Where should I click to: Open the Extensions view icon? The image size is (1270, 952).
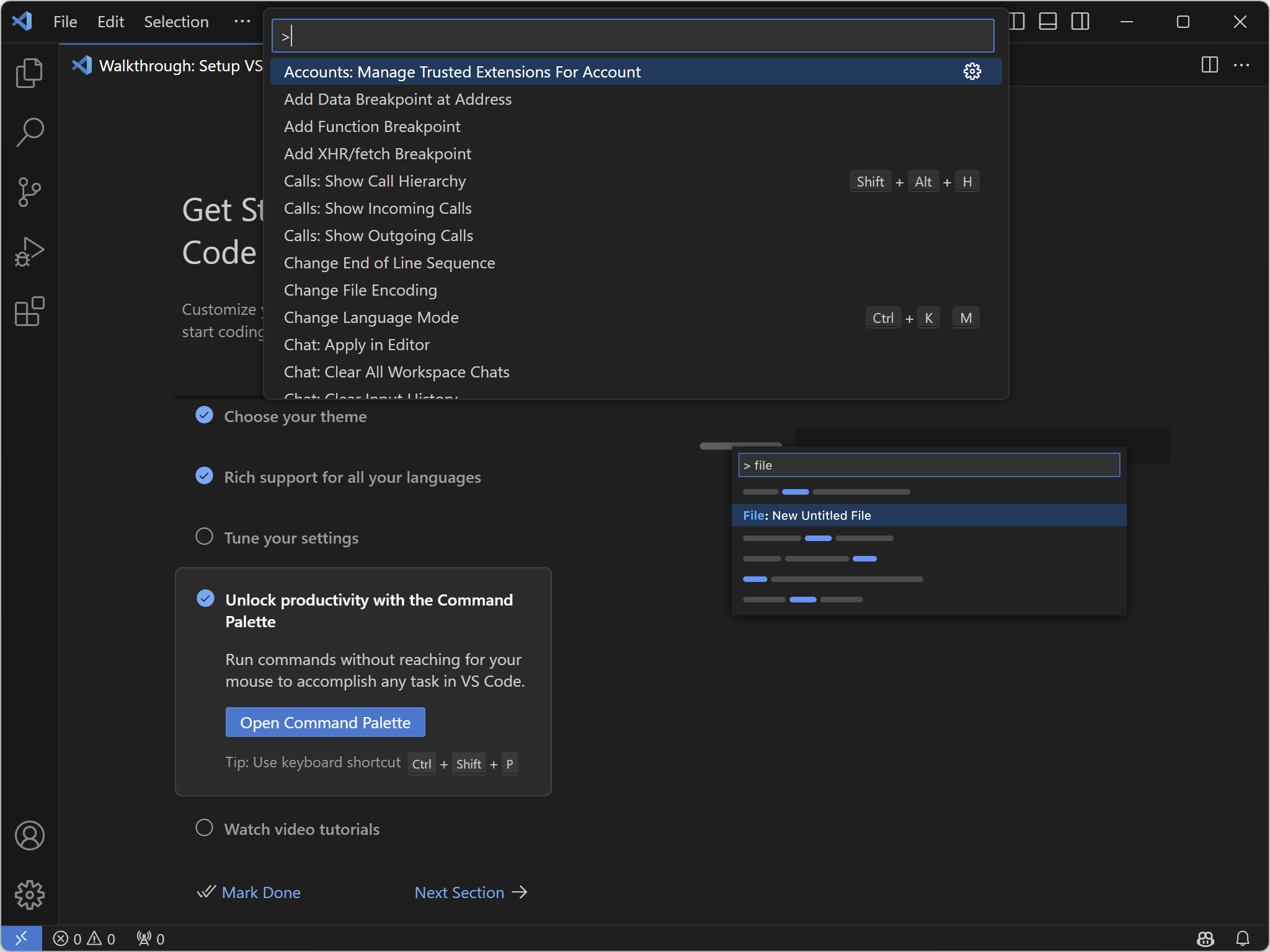pyautogui.click(x=29, y=311)
